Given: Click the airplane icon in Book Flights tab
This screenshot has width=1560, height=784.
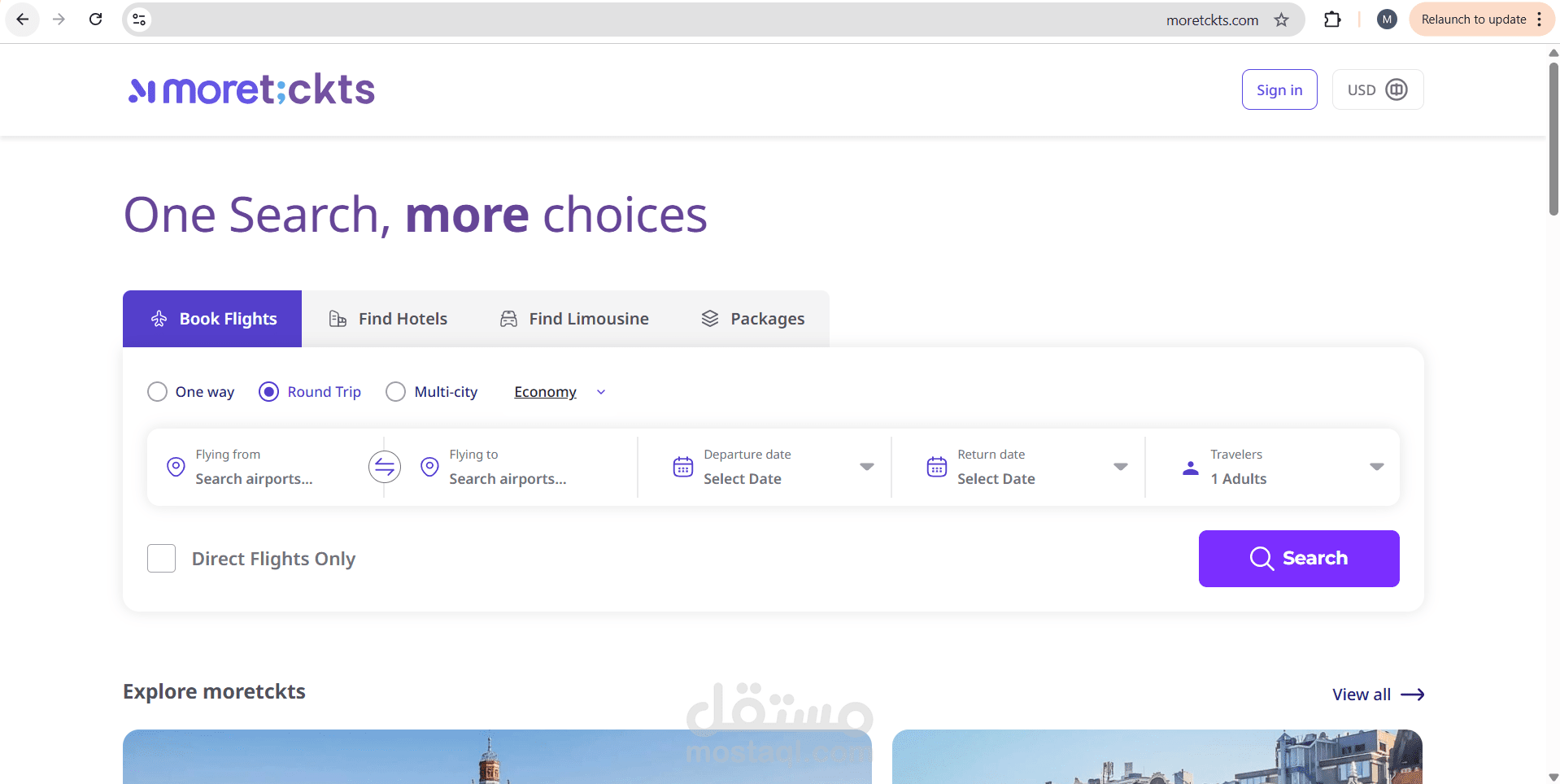Looking at the screenshot, I should (159, 319).
